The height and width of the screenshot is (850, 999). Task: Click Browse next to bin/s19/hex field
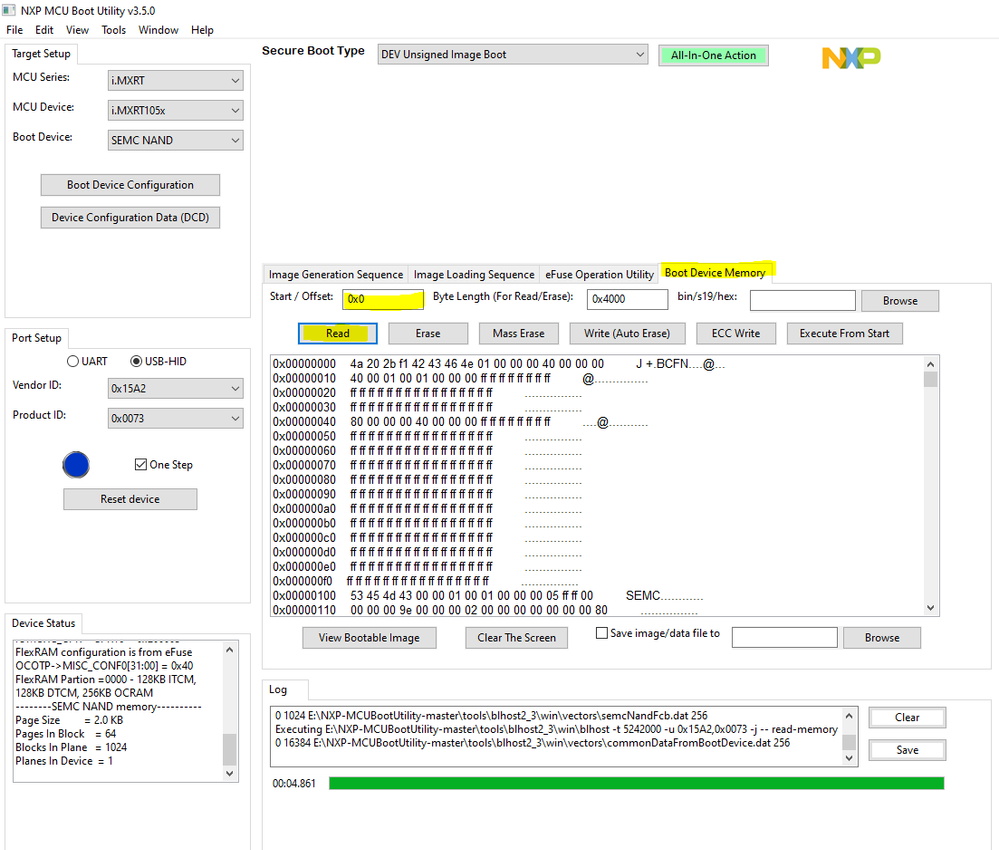[900, 301]
